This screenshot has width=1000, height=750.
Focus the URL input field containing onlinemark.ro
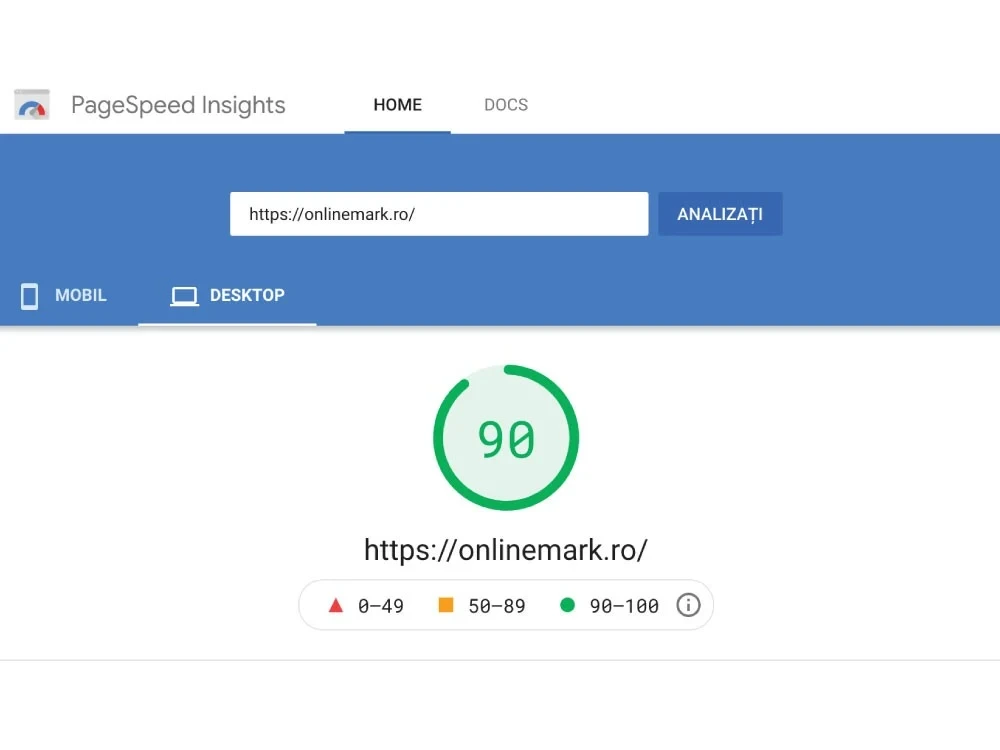click(439, 214)
